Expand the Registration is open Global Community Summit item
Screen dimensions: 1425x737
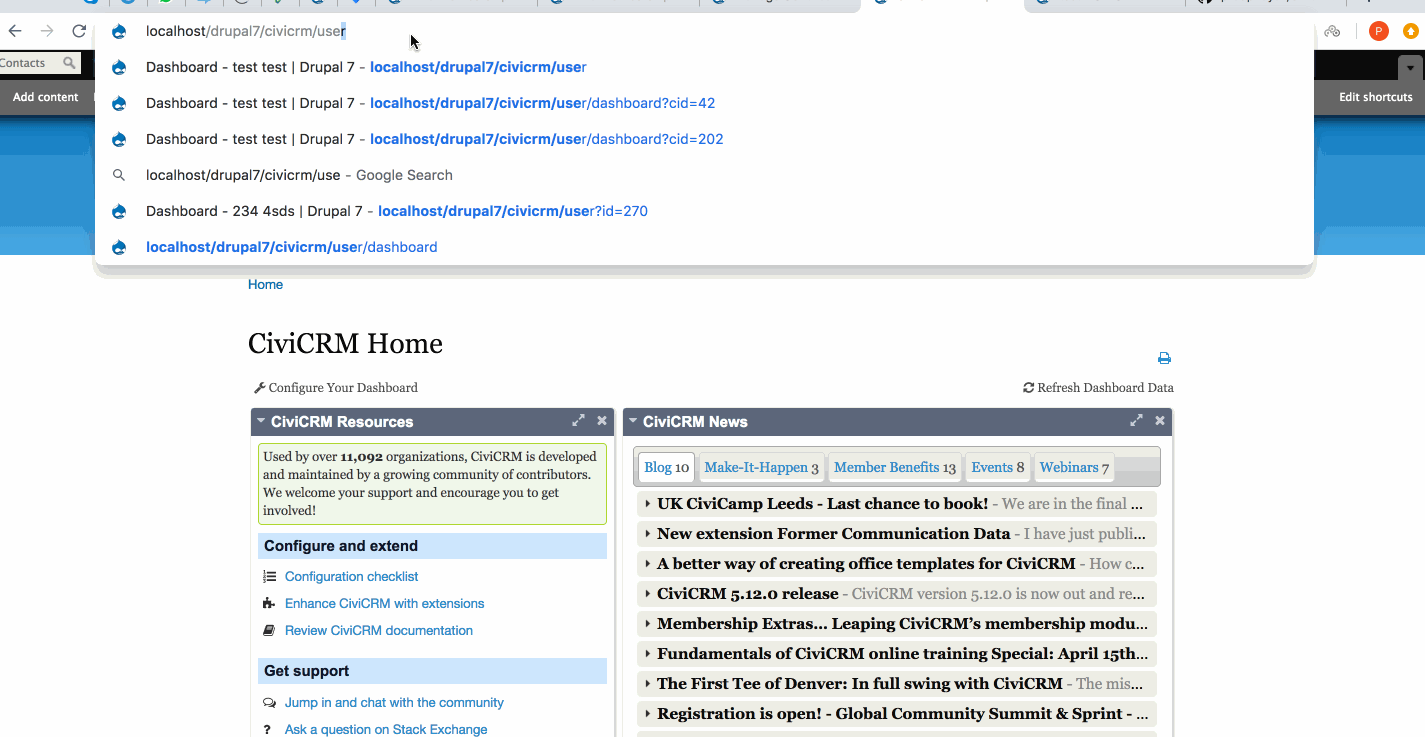coord(648,714)
